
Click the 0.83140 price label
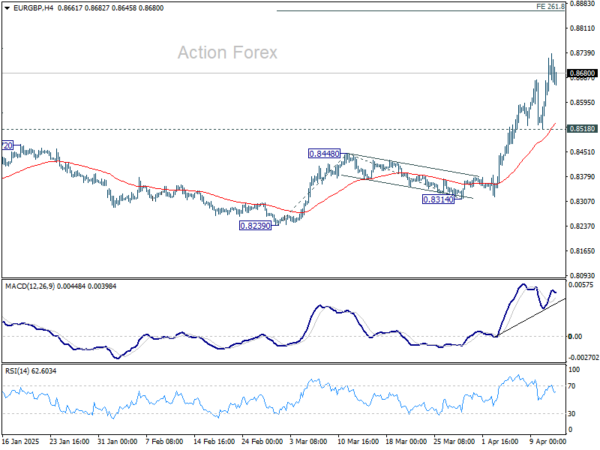[x=438, y=199]
